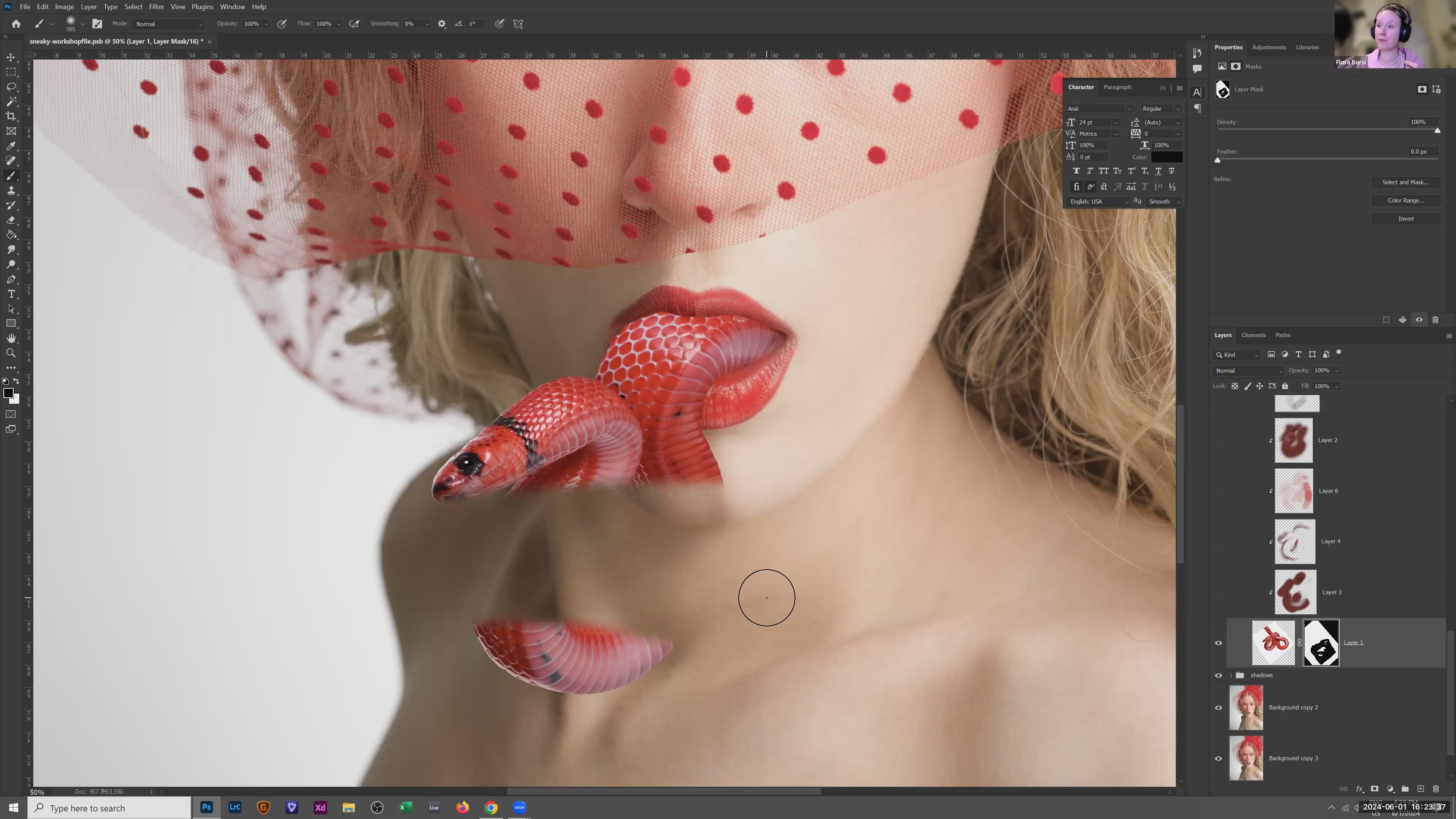Hide the Background copy 3 layer

tap(1219, 758)
